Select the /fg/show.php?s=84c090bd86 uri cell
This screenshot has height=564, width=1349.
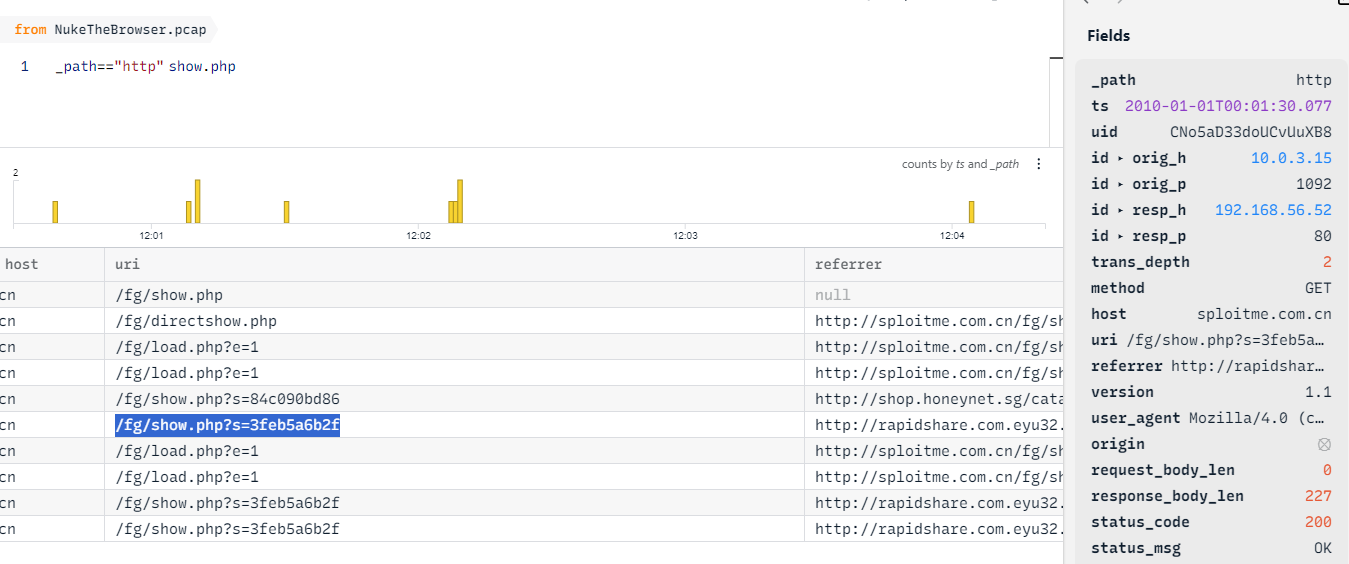point(227,399)
